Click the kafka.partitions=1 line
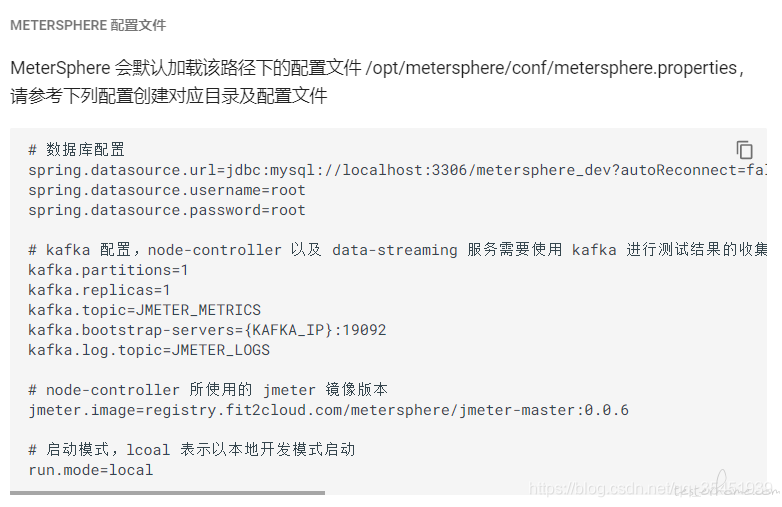 108,270
